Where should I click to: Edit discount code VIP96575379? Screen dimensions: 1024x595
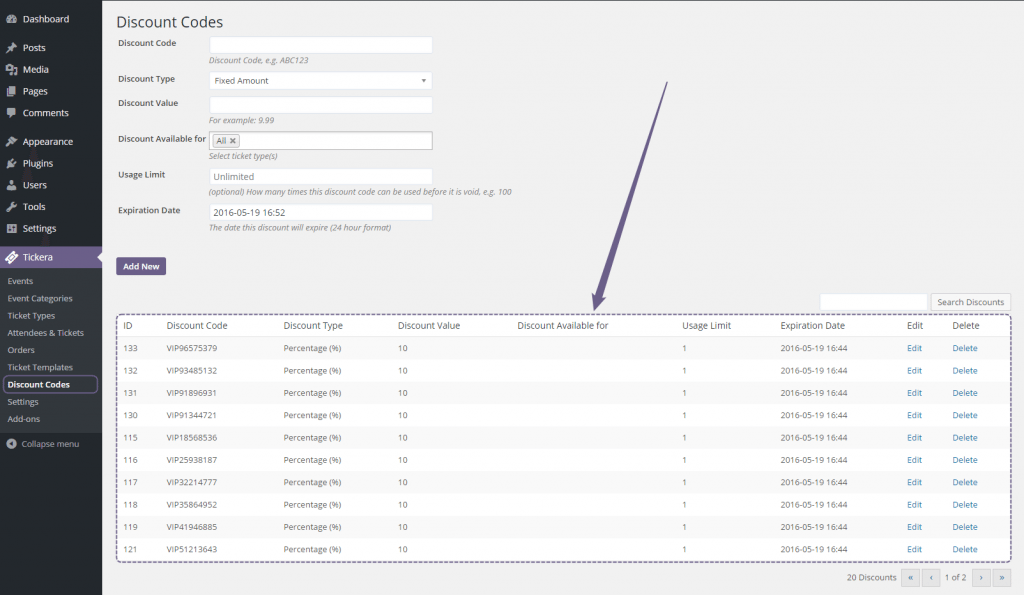(914, 348)
